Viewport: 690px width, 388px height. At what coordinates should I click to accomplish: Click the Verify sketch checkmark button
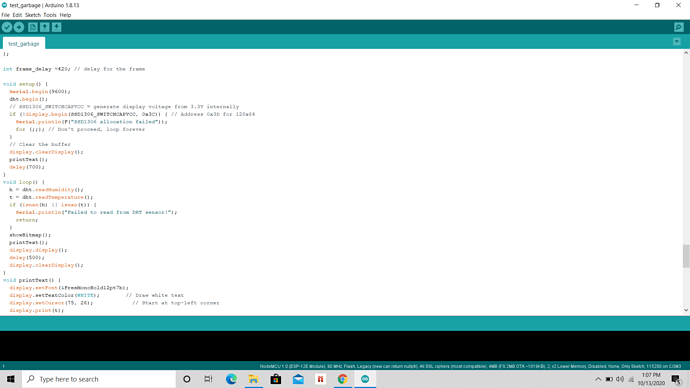point(7,27)
